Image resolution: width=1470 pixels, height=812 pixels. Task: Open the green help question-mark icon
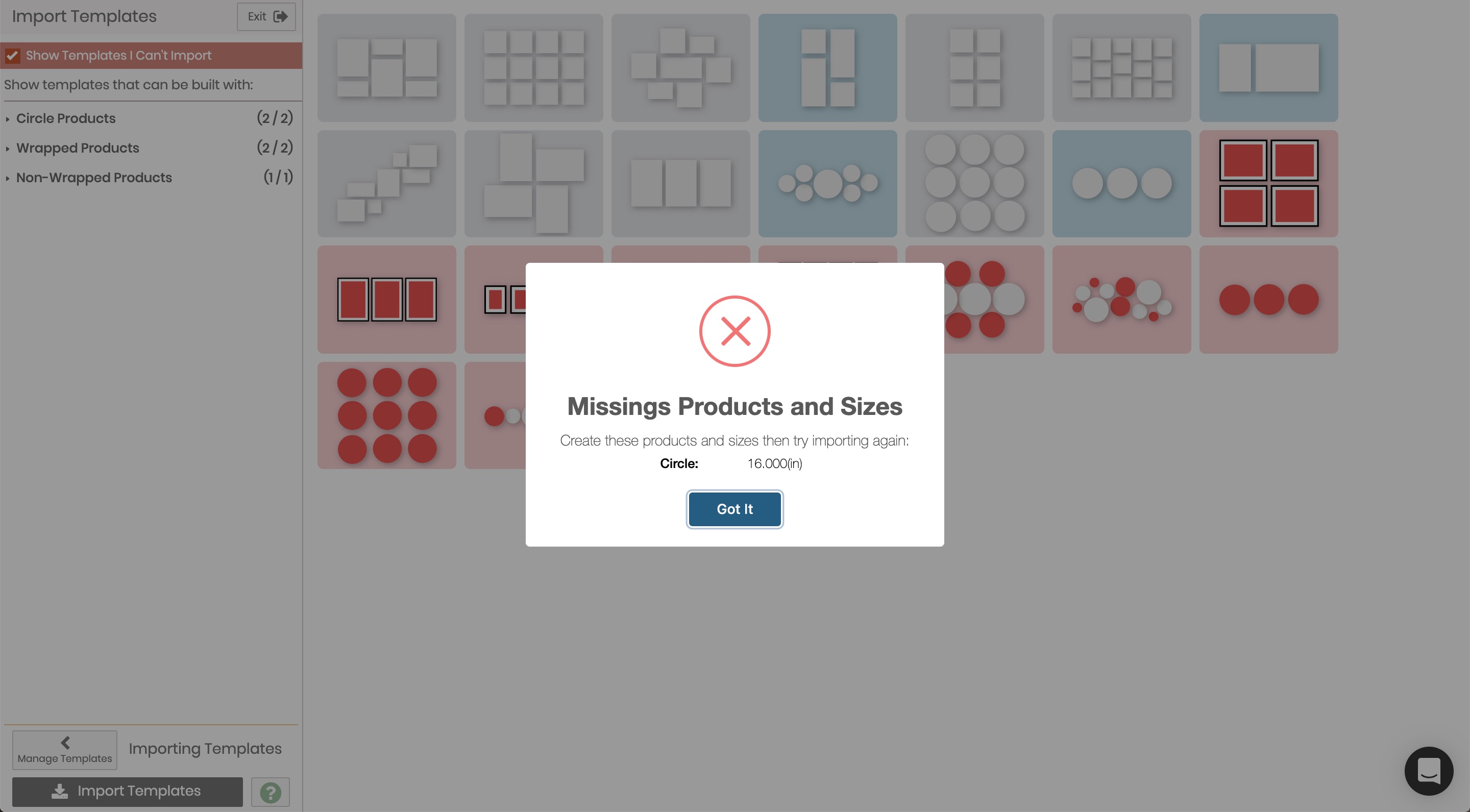tap(271, 792)
